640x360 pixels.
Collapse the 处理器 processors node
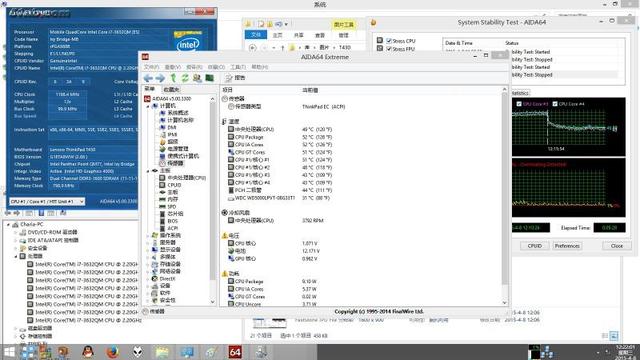[x=16, y=256]
